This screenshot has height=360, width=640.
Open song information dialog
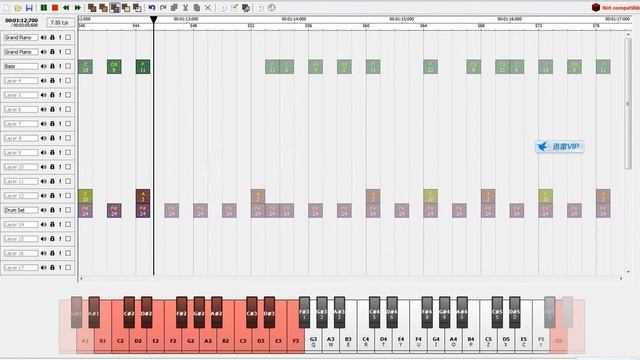pyautogui.click(x=223, y=8)
